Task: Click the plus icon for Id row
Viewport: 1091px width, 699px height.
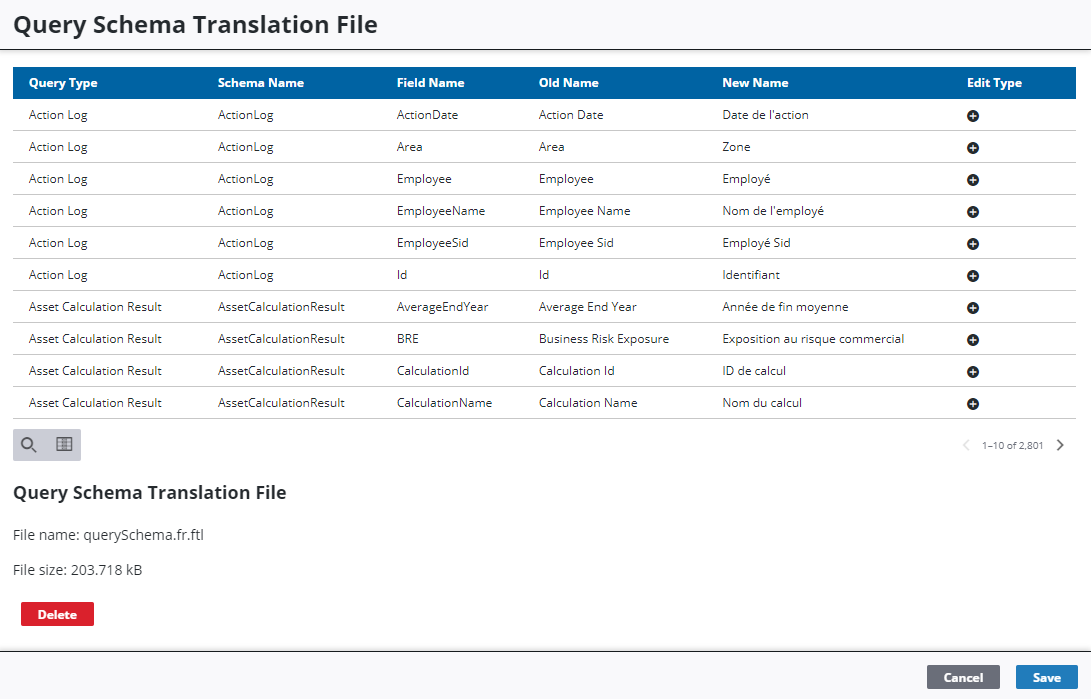Action: click(972, 276)
